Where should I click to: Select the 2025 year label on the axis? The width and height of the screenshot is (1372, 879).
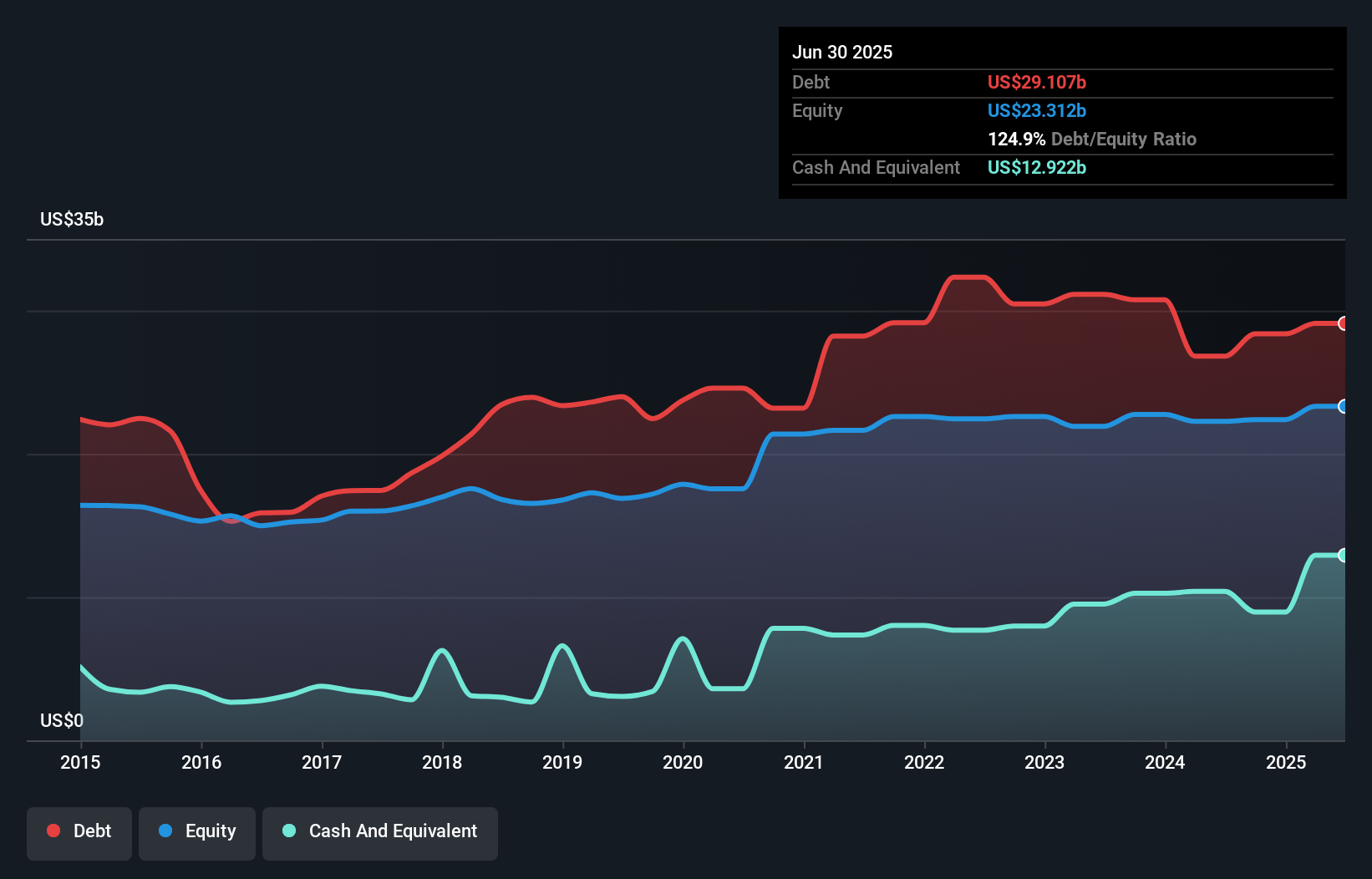pos(1286,762)
